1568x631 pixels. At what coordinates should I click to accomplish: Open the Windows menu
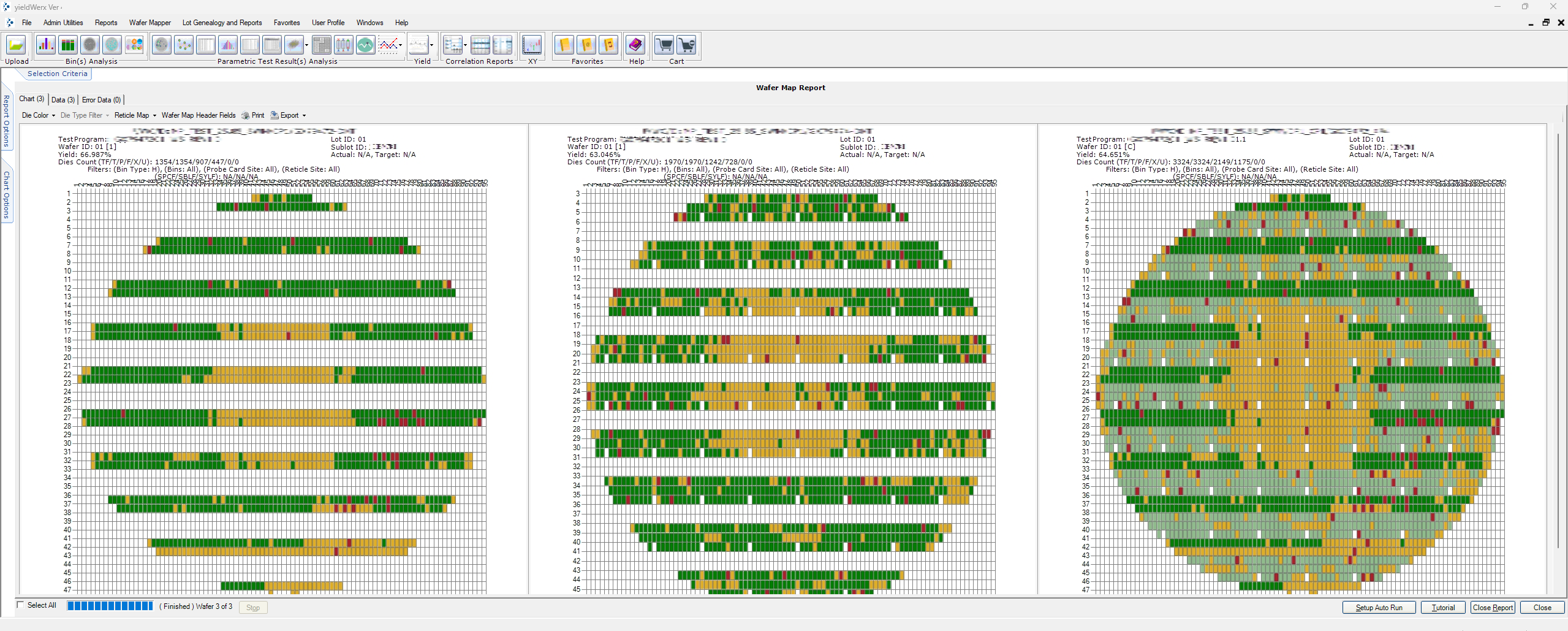tap(370, 23)
